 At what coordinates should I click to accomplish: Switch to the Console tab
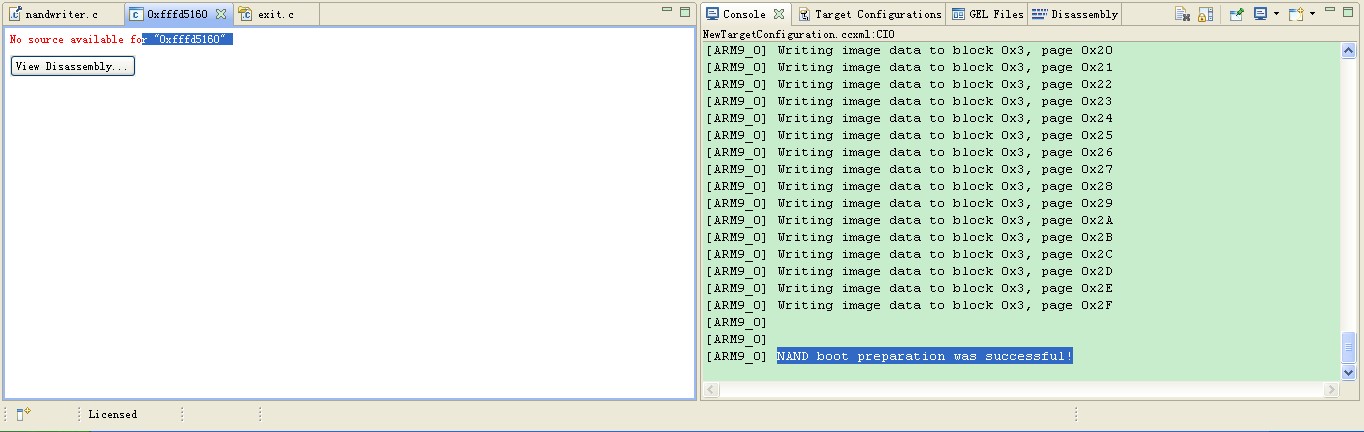tap(744, 14)
